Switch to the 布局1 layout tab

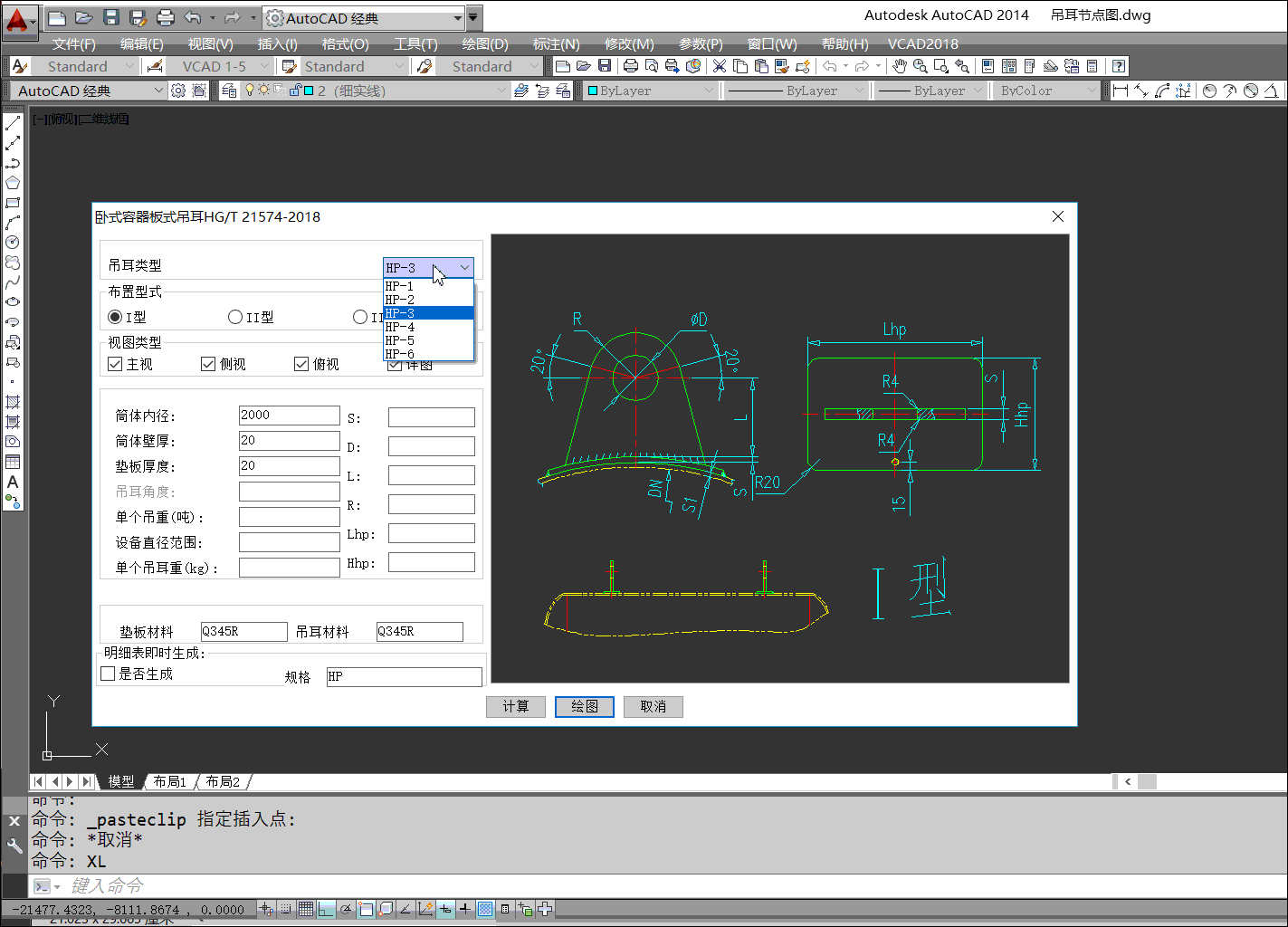tap(170, 781)
